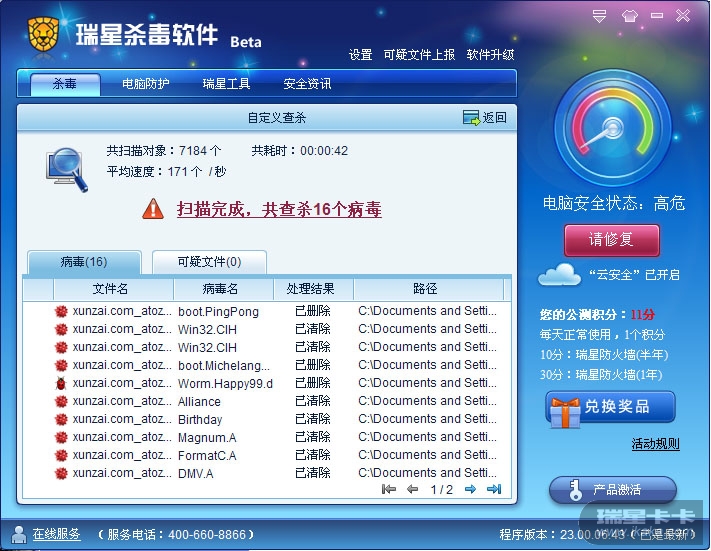Click 电脑安全状态:高危 status text

coord(614,203)
